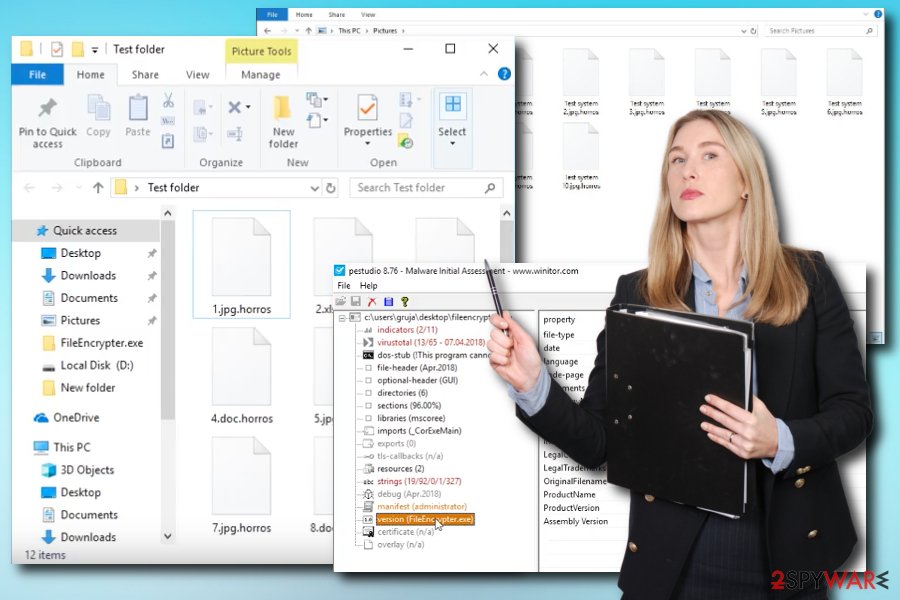The width and height of the screenshot is (900, 600).
Task: Select This PC in navigation pane
Action: click(72, 447)
